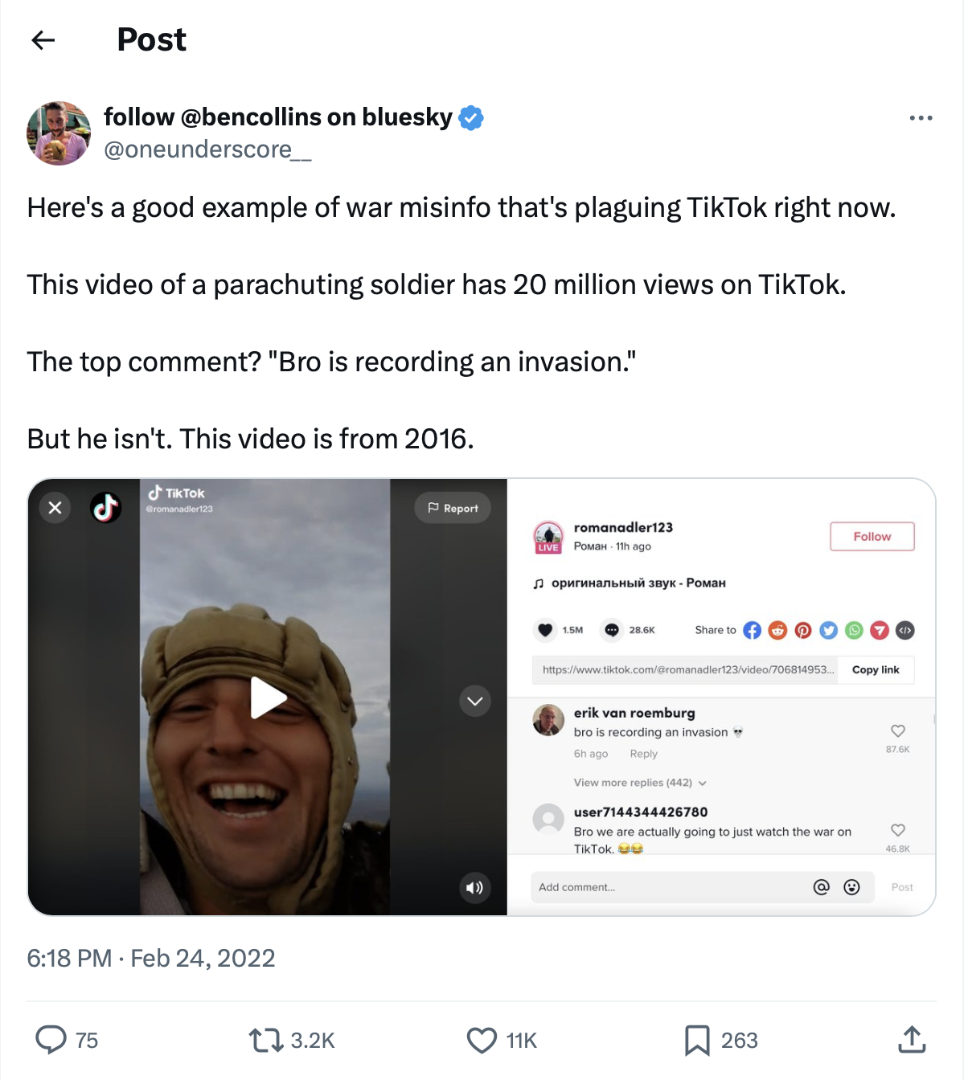Image resolution: width=968 pixels, height=1080 pixels.
Task: Close the TikTok video viewer
Action: coord(55,508)
